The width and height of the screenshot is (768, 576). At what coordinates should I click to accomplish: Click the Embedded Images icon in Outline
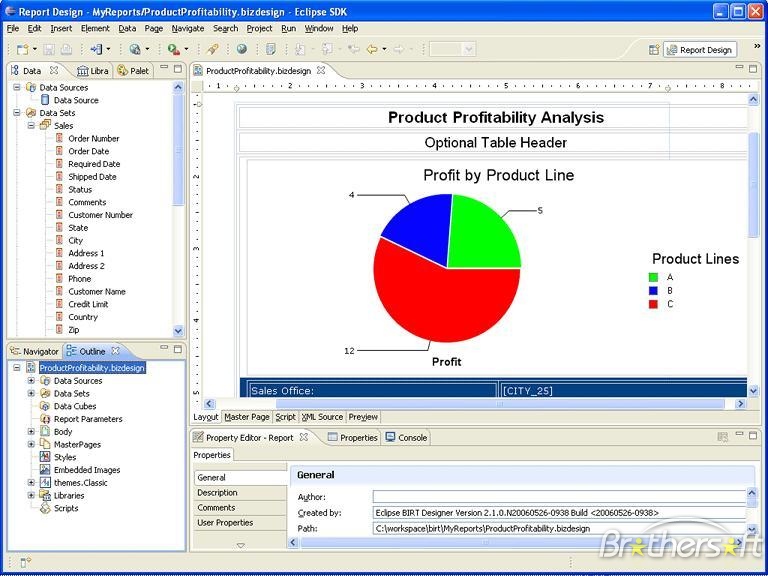coord(45,470)
